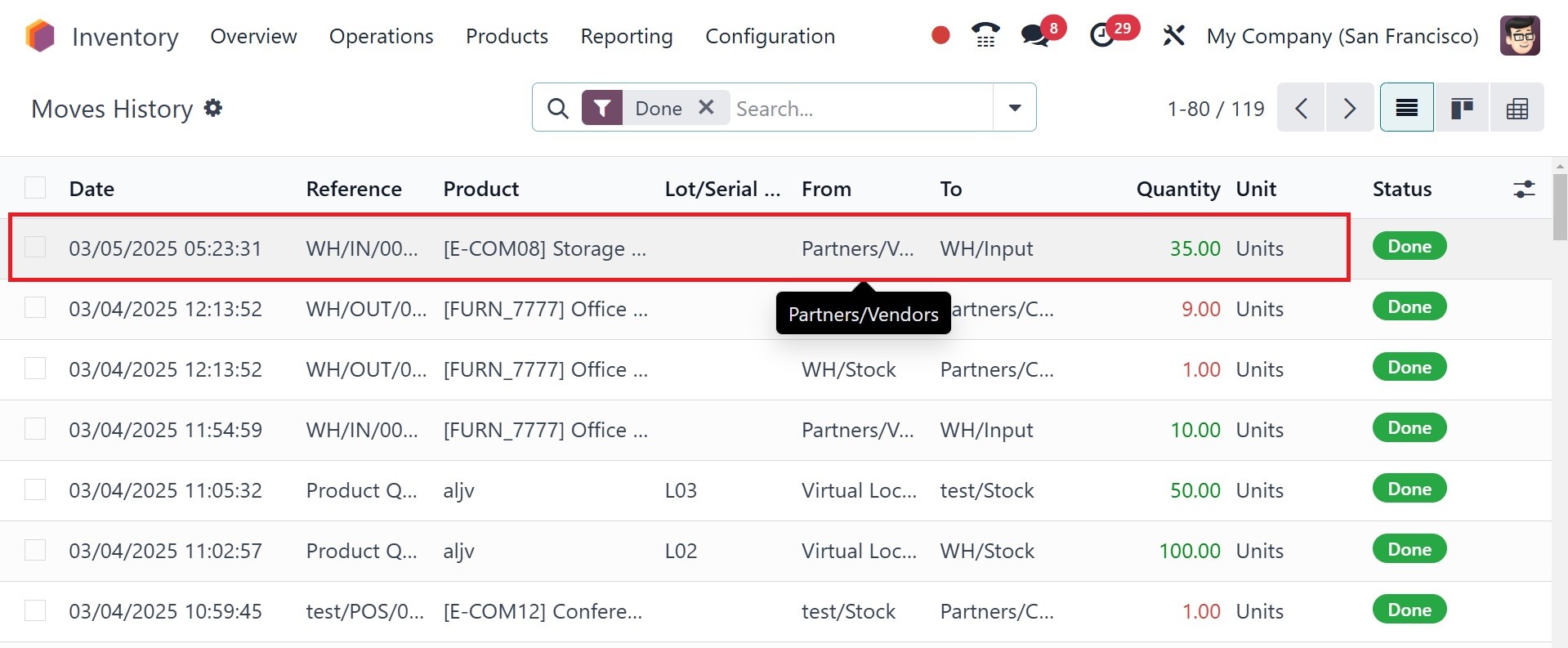Click the debug tools wrench icon
This screenshot has height=648, width=1568.
click(x=1173, y=36)
